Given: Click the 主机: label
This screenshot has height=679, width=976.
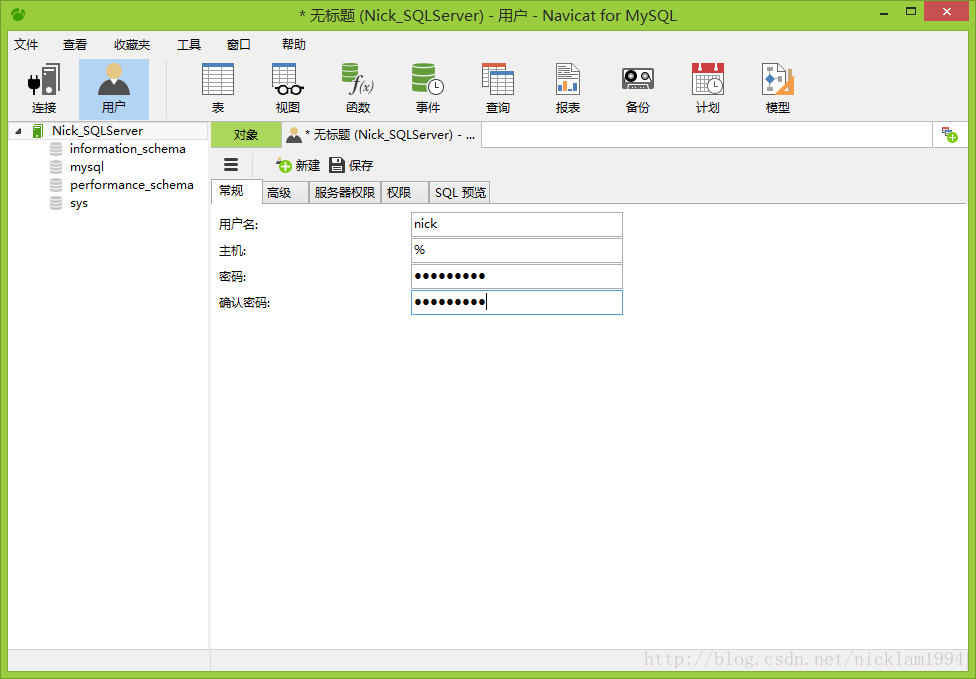Looking at the screenshot, I should [x=232, y=251].
